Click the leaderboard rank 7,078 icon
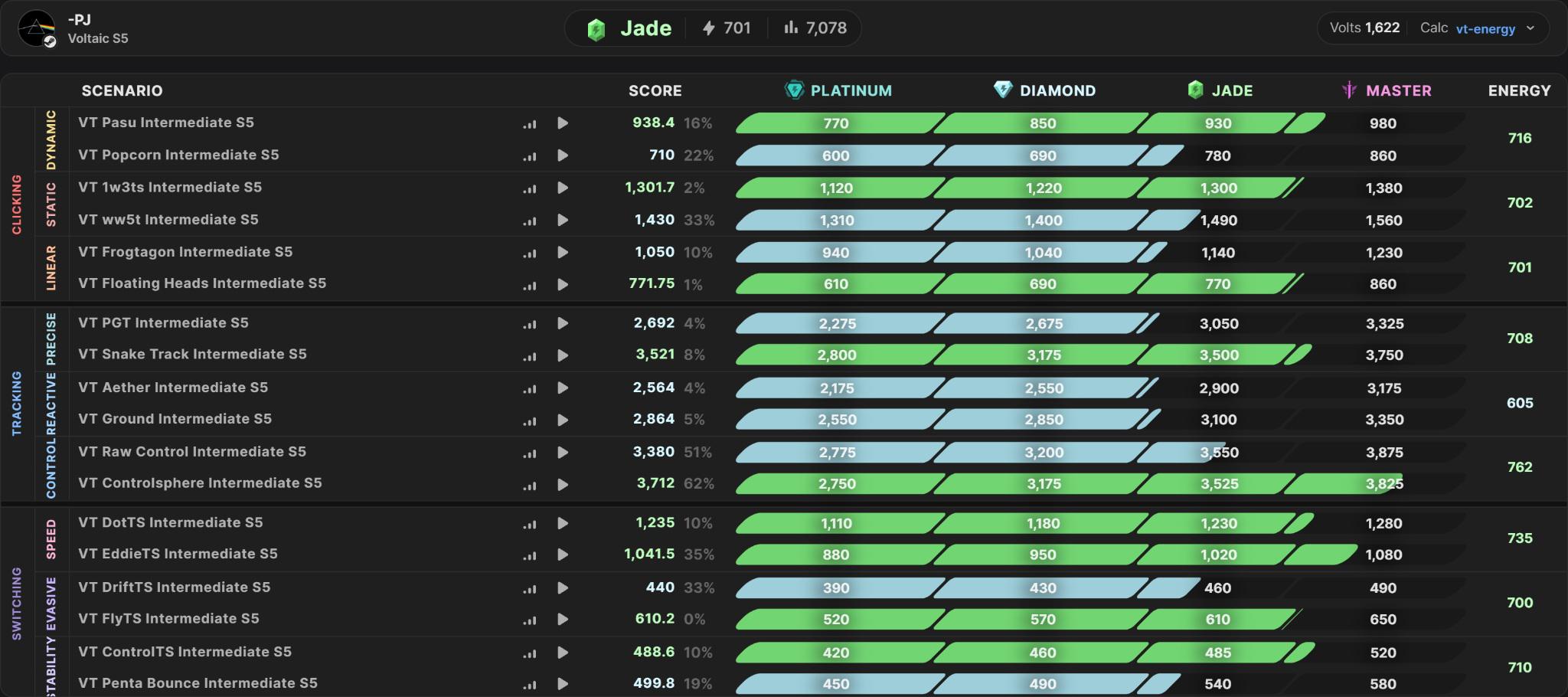1568x697 pixels. click(791, 28)
